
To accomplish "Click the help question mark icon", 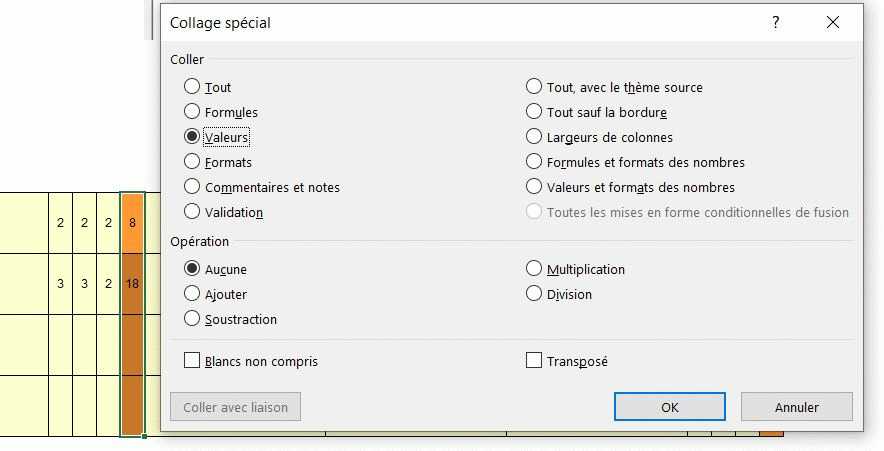I will coord(776,23).
